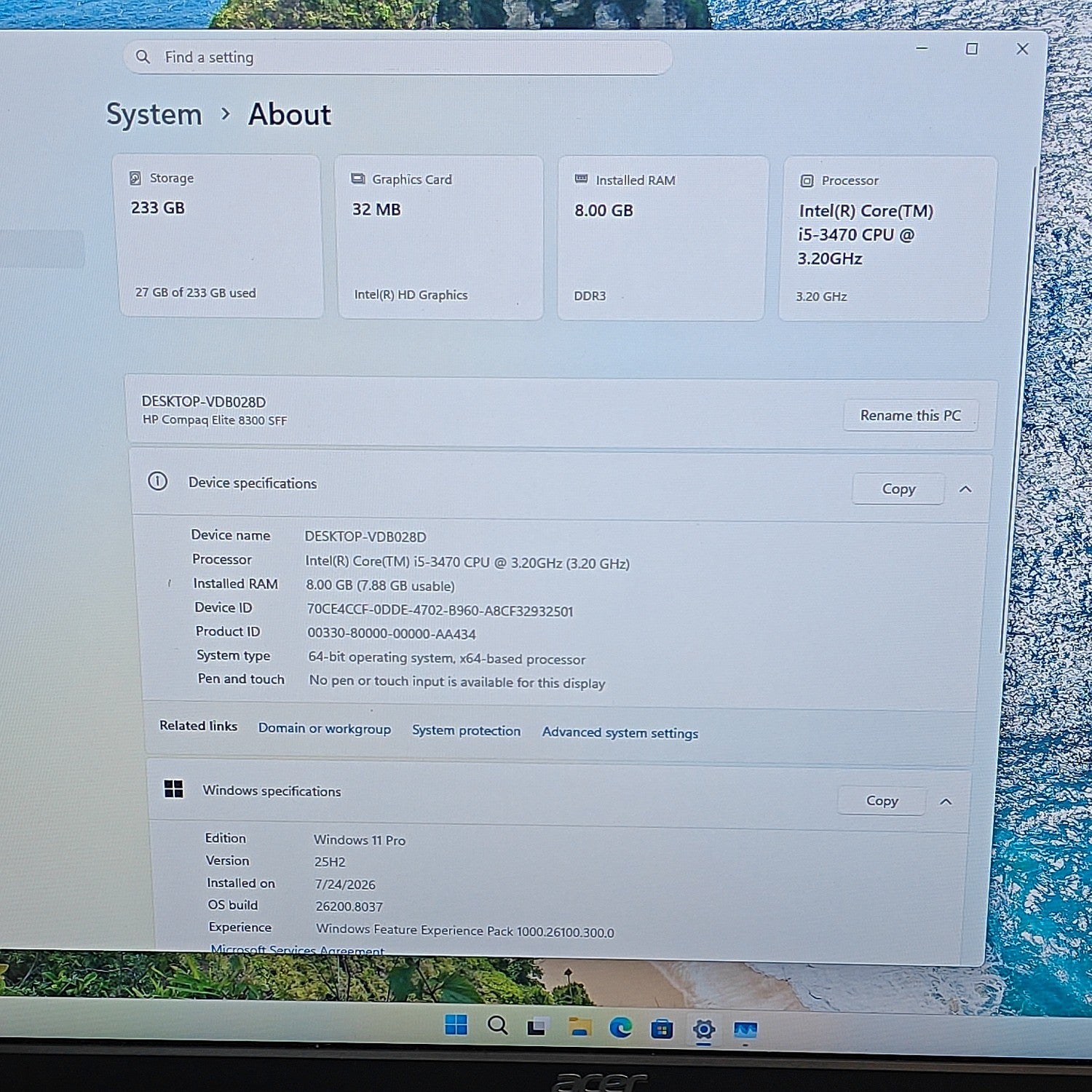Image resolution: width=1092 pixels, height=1092 pixels.
Task: Click the Installed RAM memory chip icon
Action: (581, 179)
